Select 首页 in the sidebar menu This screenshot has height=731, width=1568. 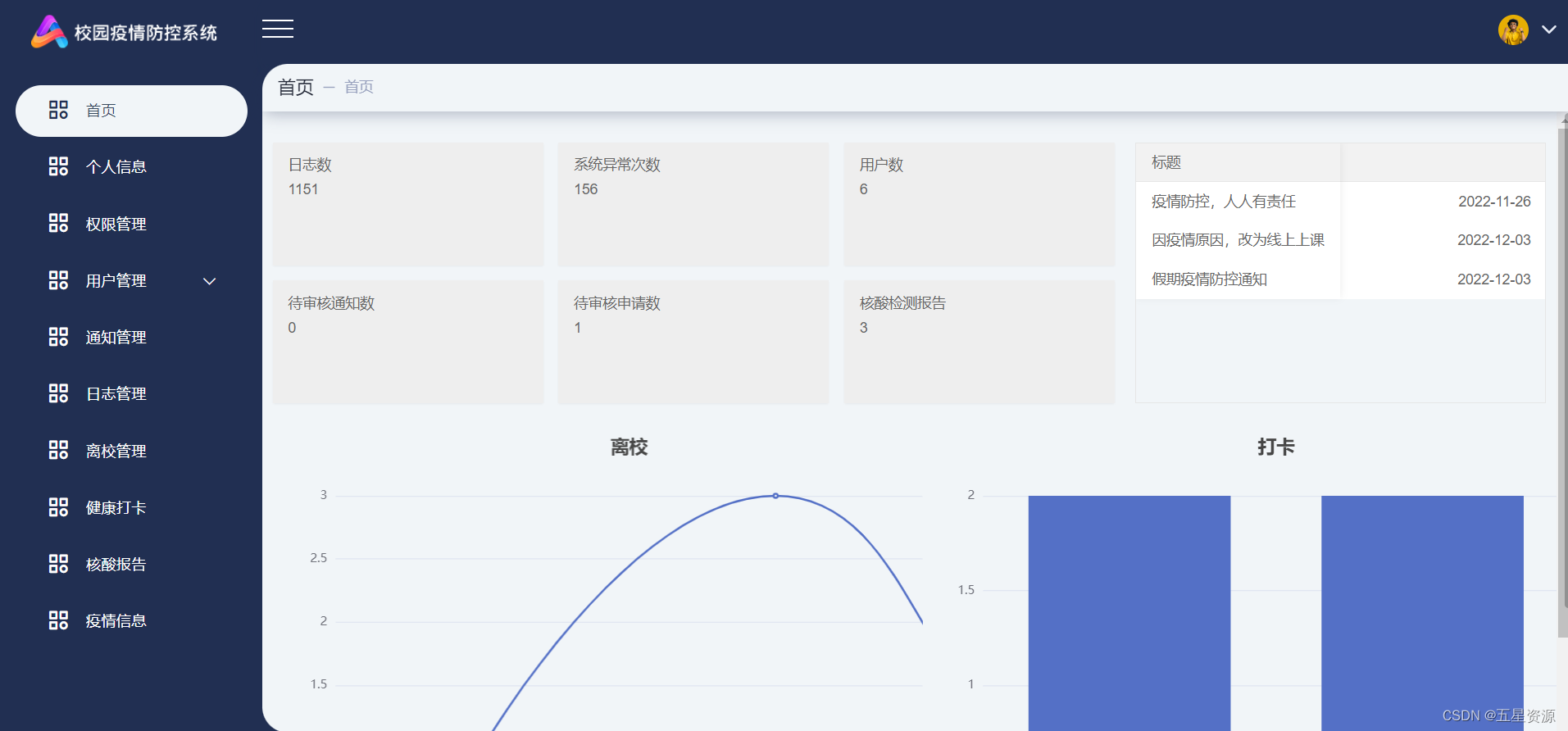tap(131, 111)
